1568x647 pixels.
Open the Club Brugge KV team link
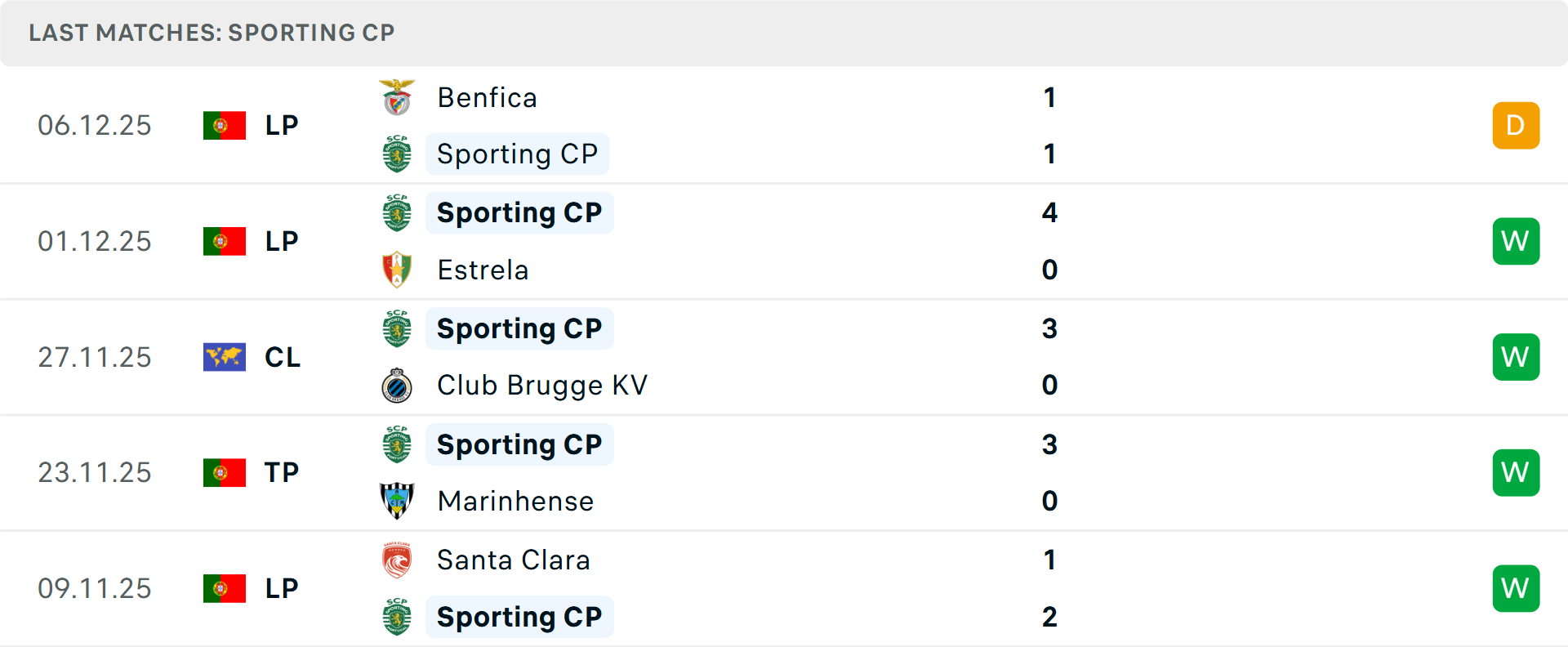pos(542,386)
